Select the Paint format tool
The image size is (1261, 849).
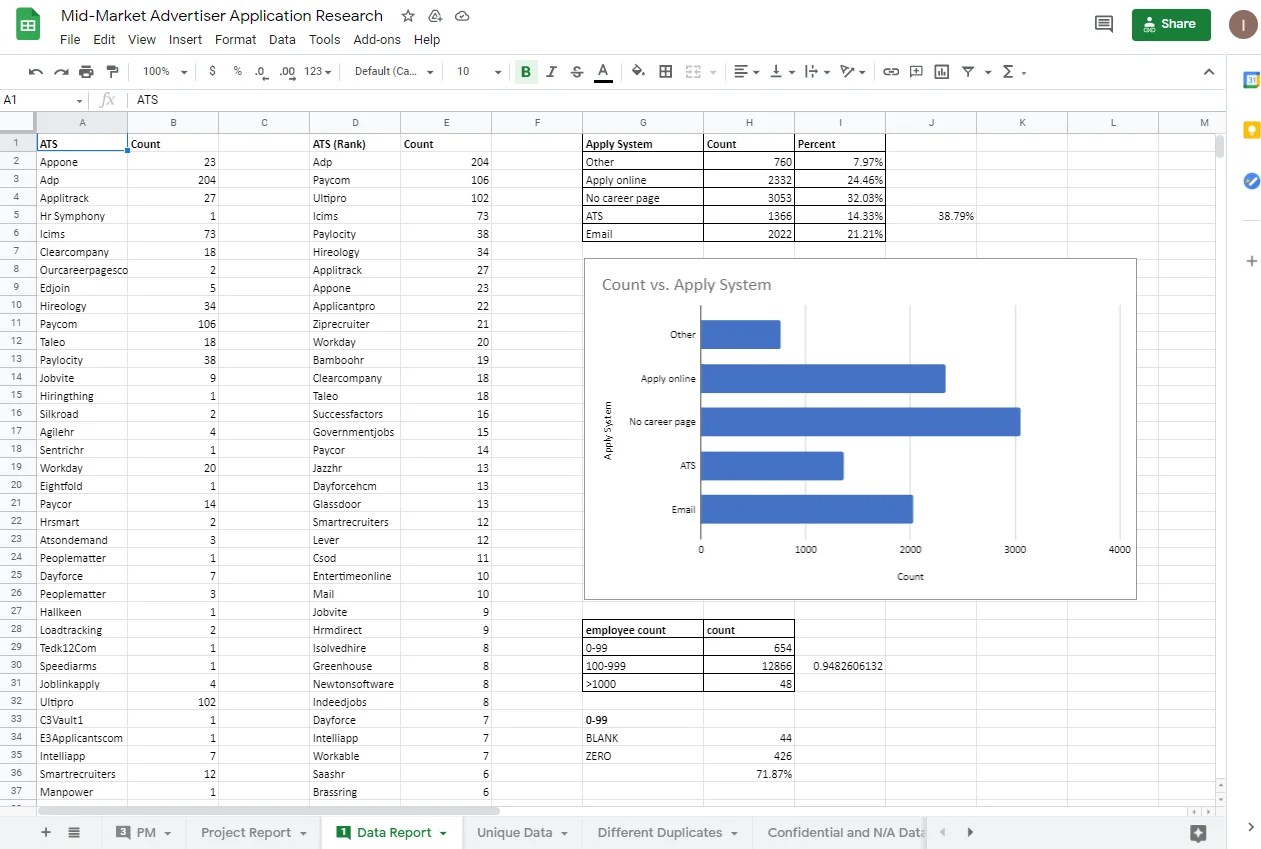(113, 71)
